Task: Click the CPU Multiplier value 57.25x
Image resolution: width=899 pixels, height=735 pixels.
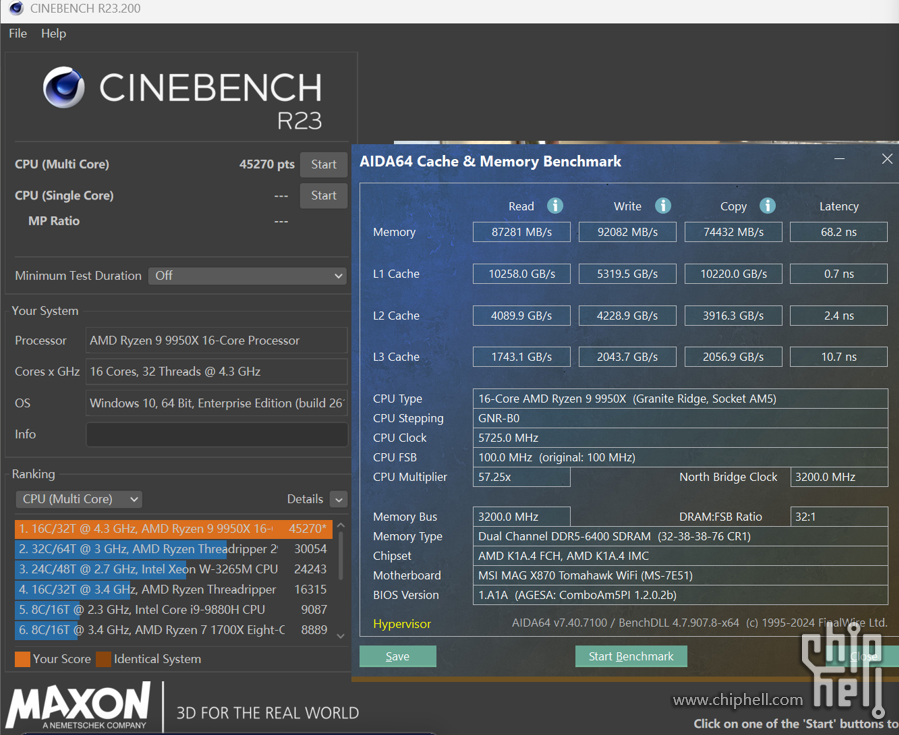Action: [x=522, y=477]
